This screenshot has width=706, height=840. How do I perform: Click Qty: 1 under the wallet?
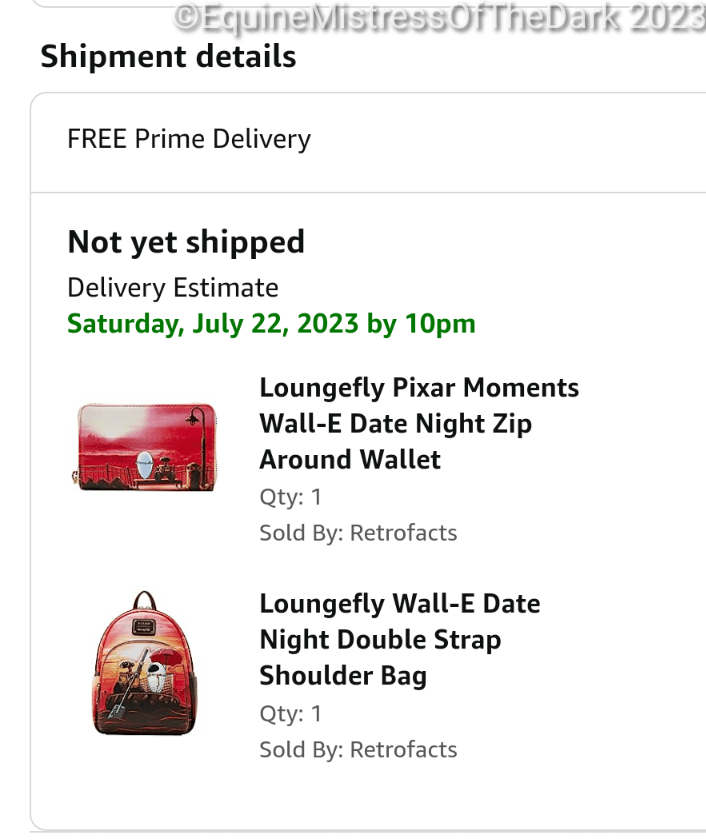(290, 497)
